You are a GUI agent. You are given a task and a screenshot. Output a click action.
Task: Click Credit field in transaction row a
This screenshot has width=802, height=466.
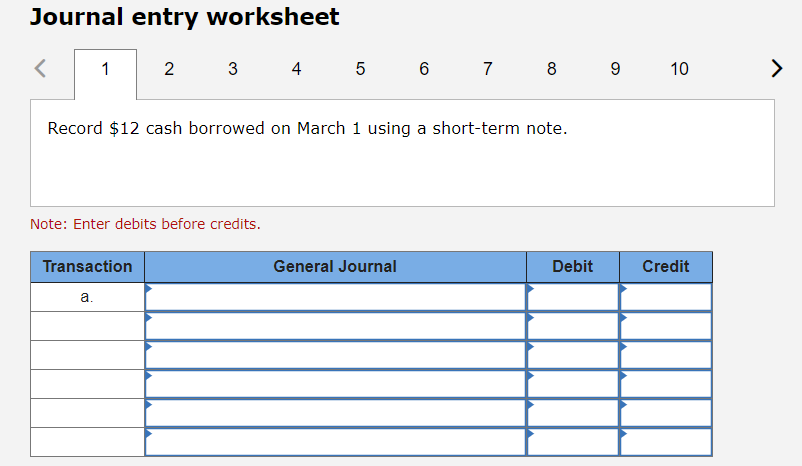coord(666,297)
